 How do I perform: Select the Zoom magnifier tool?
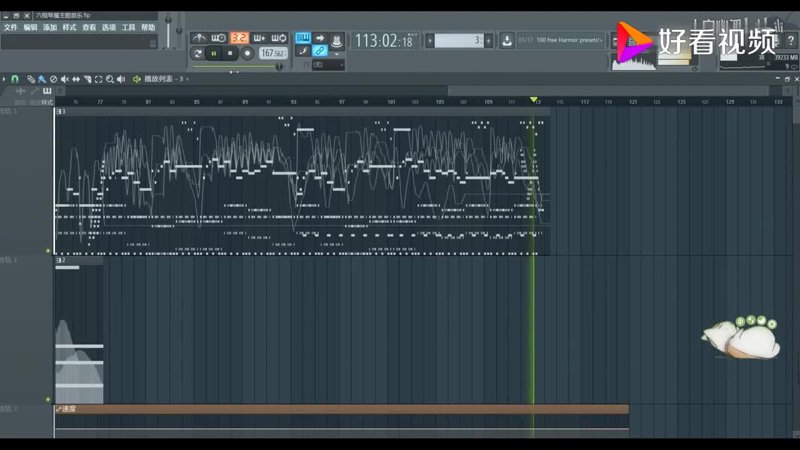tap(110, 79)
